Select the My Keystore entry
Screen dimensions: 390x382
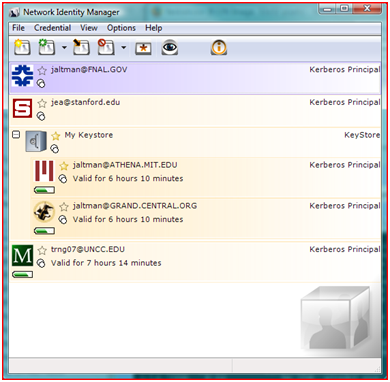(x=195, y=142)
